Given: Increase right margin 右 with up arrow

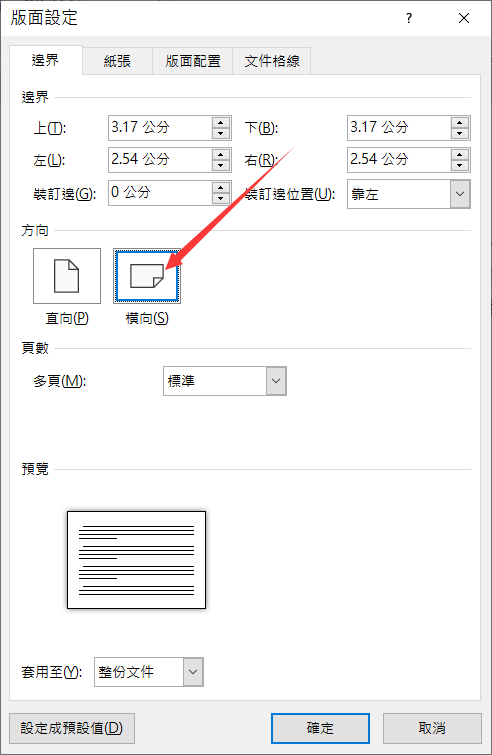Looking at the screenshot, I should pos(460,155).
